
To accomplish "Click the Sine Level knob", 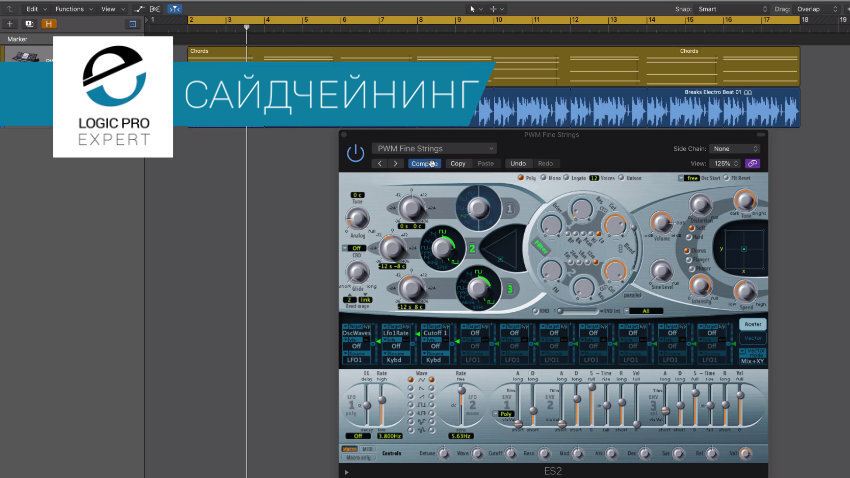I will pos(661,270).
